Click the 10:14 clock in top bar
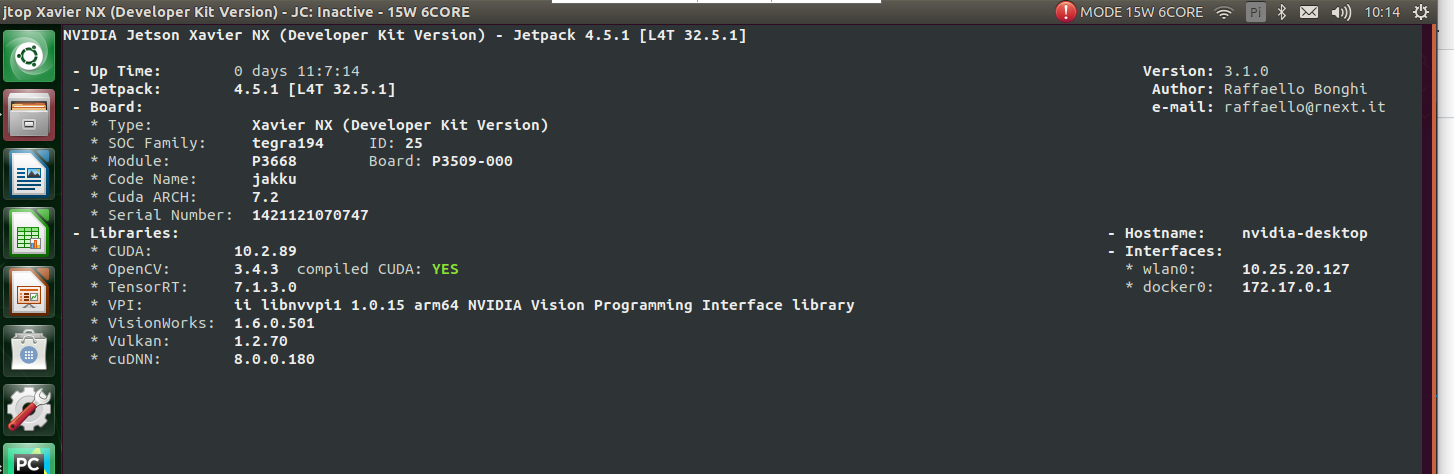The image size is (1454, 474). point(1382,12)
